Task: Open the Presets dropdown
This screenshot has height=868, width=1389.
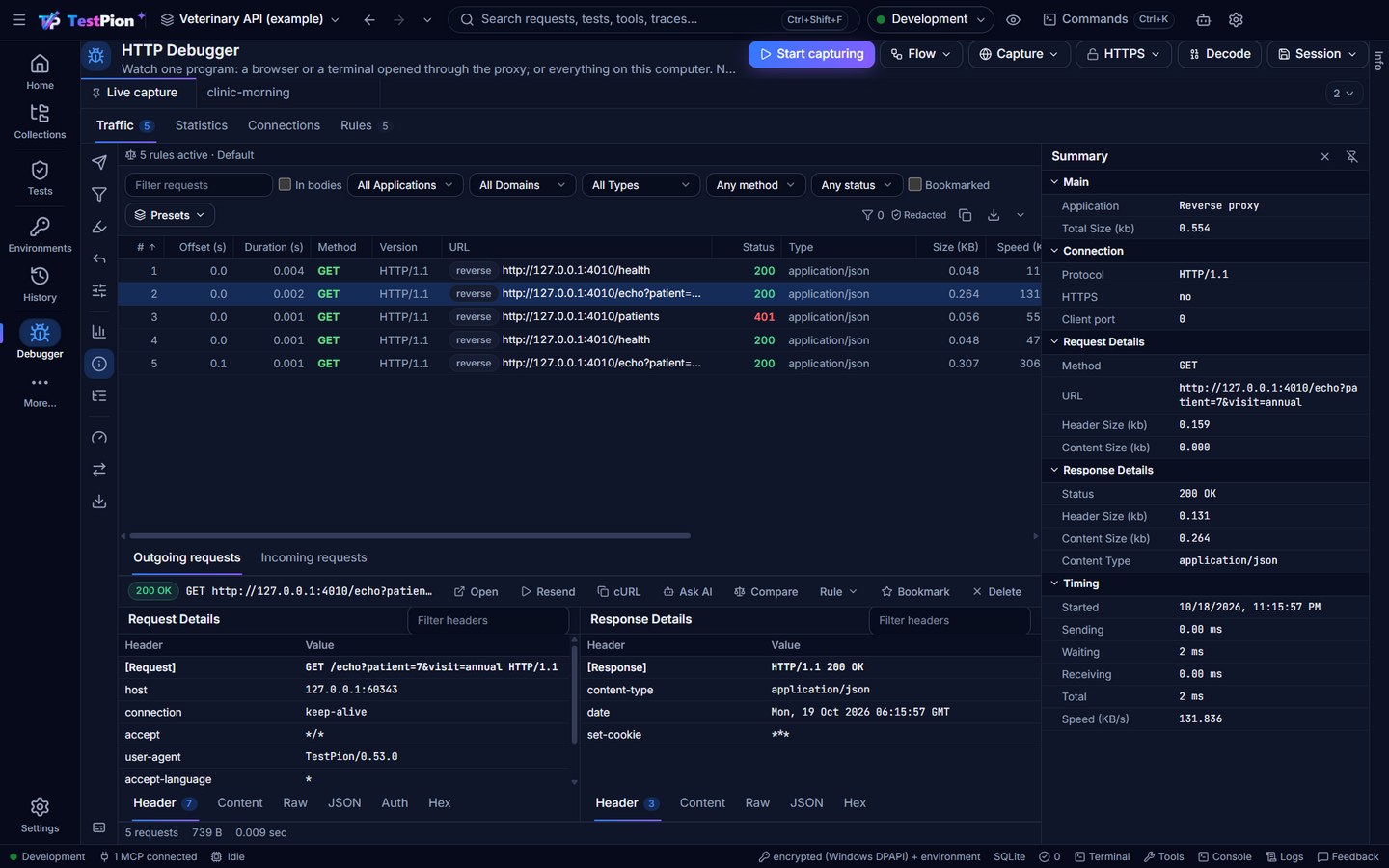Action: coord(170,215)
